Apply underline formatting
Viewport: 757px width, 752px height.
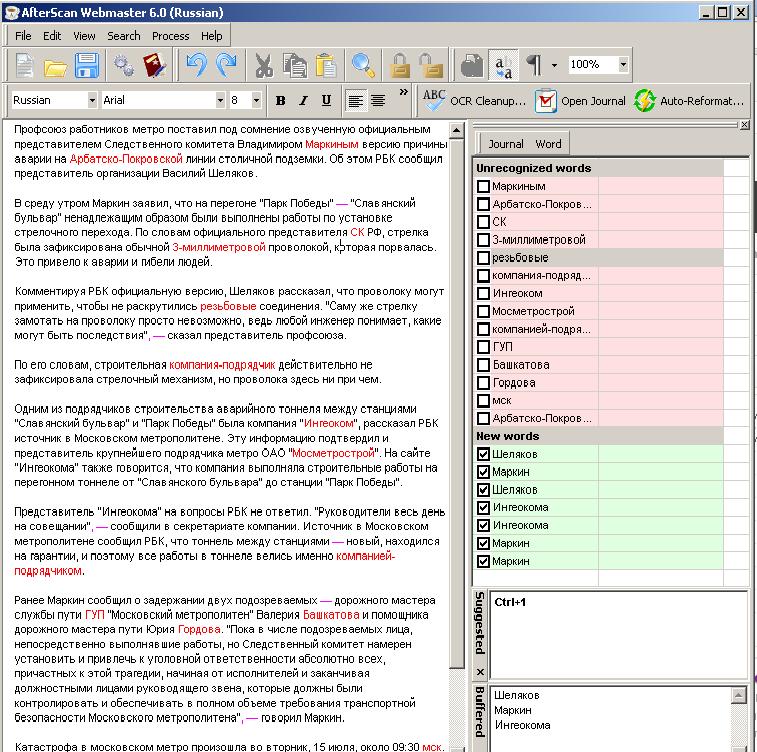(x=326, y=100)
